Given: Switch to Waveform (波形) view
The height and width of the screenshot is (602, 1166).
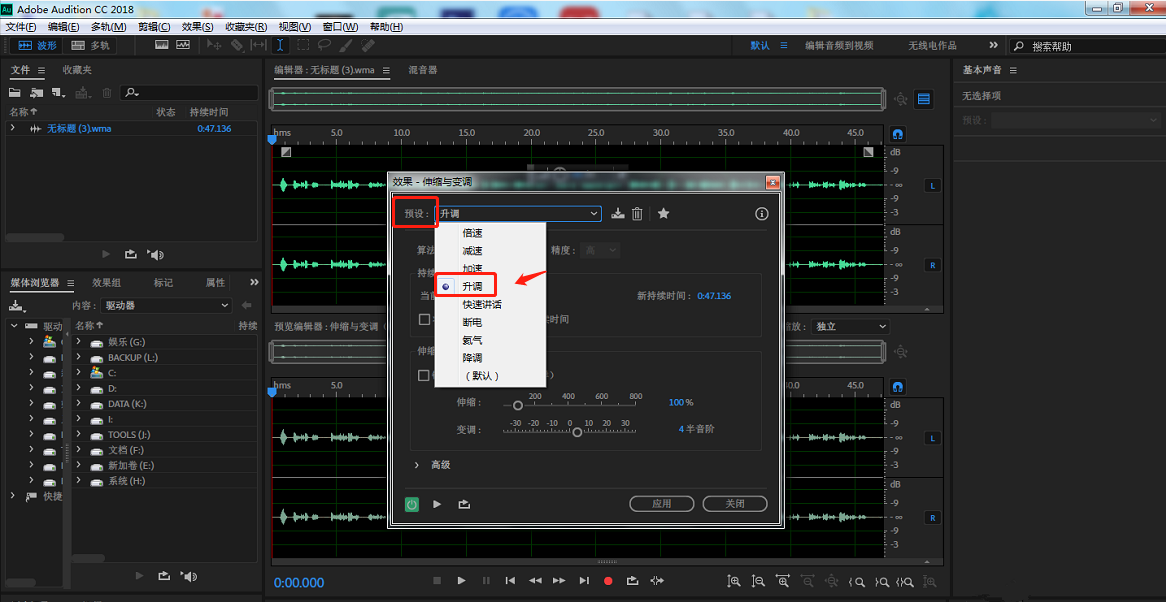Looking at the screenshot, I should pos(37,45).
